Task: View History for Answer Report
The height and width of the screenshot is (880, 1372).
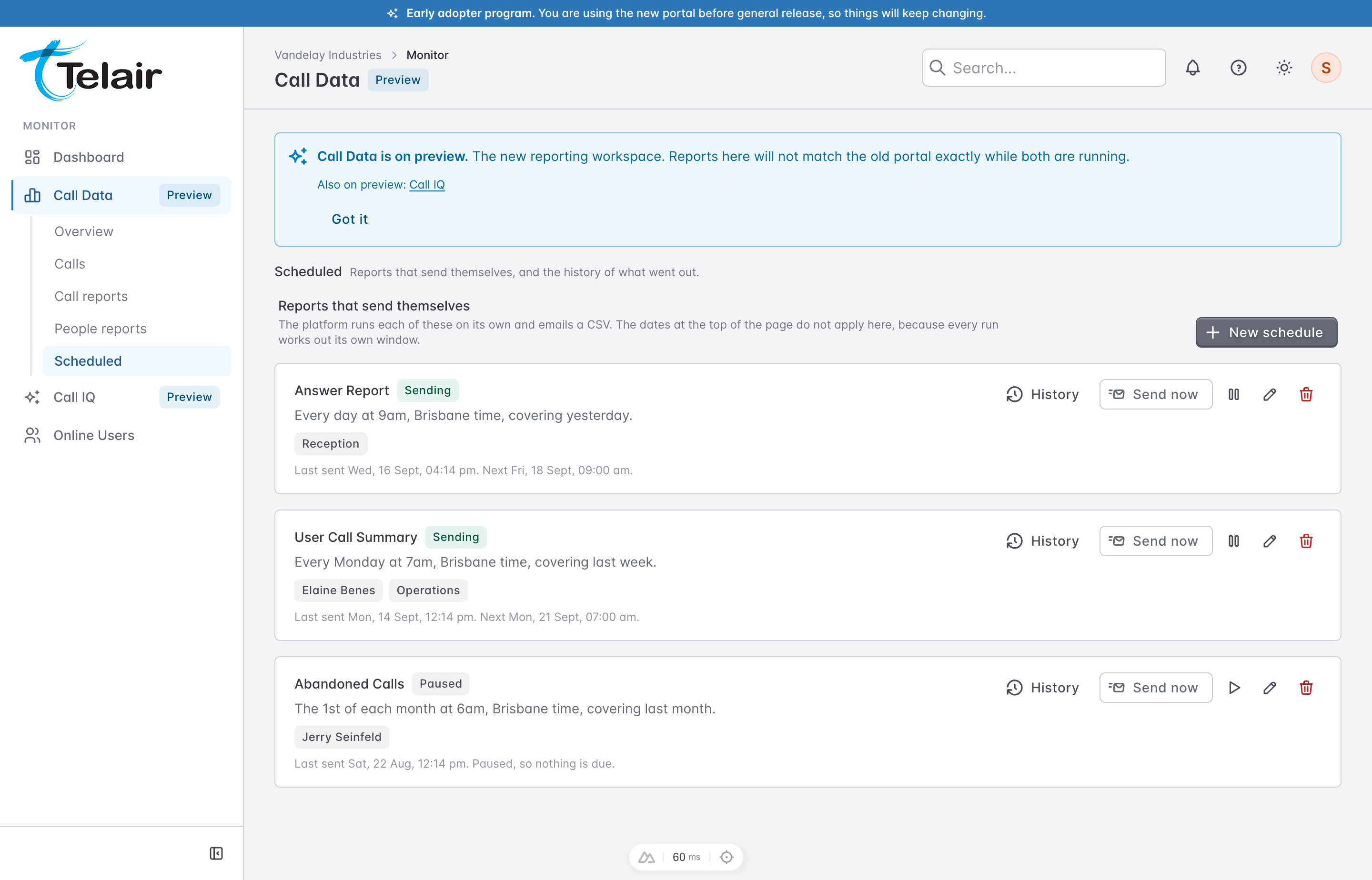Action: pos(1043,394)
